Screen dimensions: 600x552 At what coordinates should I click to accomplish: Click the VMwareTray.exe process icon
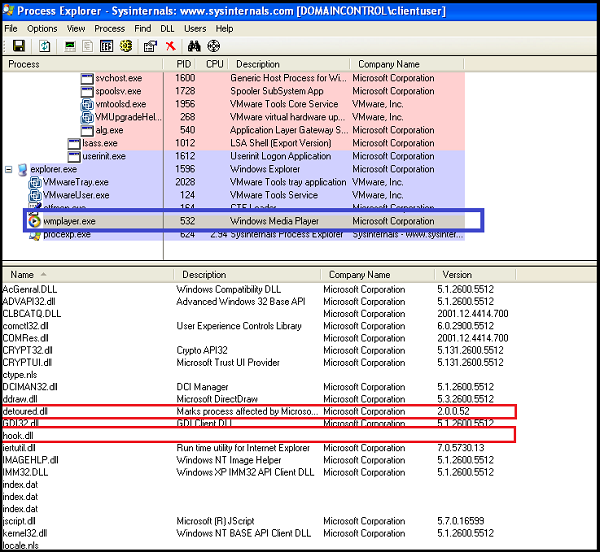click(x=35, y=182)
